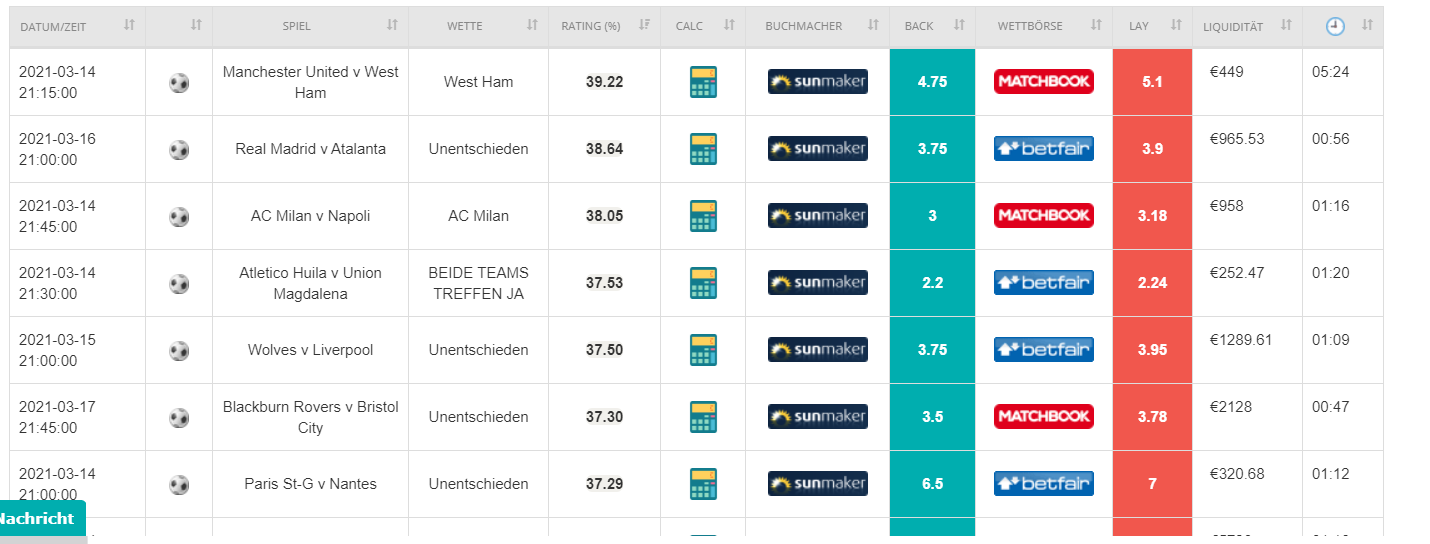Open calculator for Atletico Huila v Union Magdalena

coord(703,283)
